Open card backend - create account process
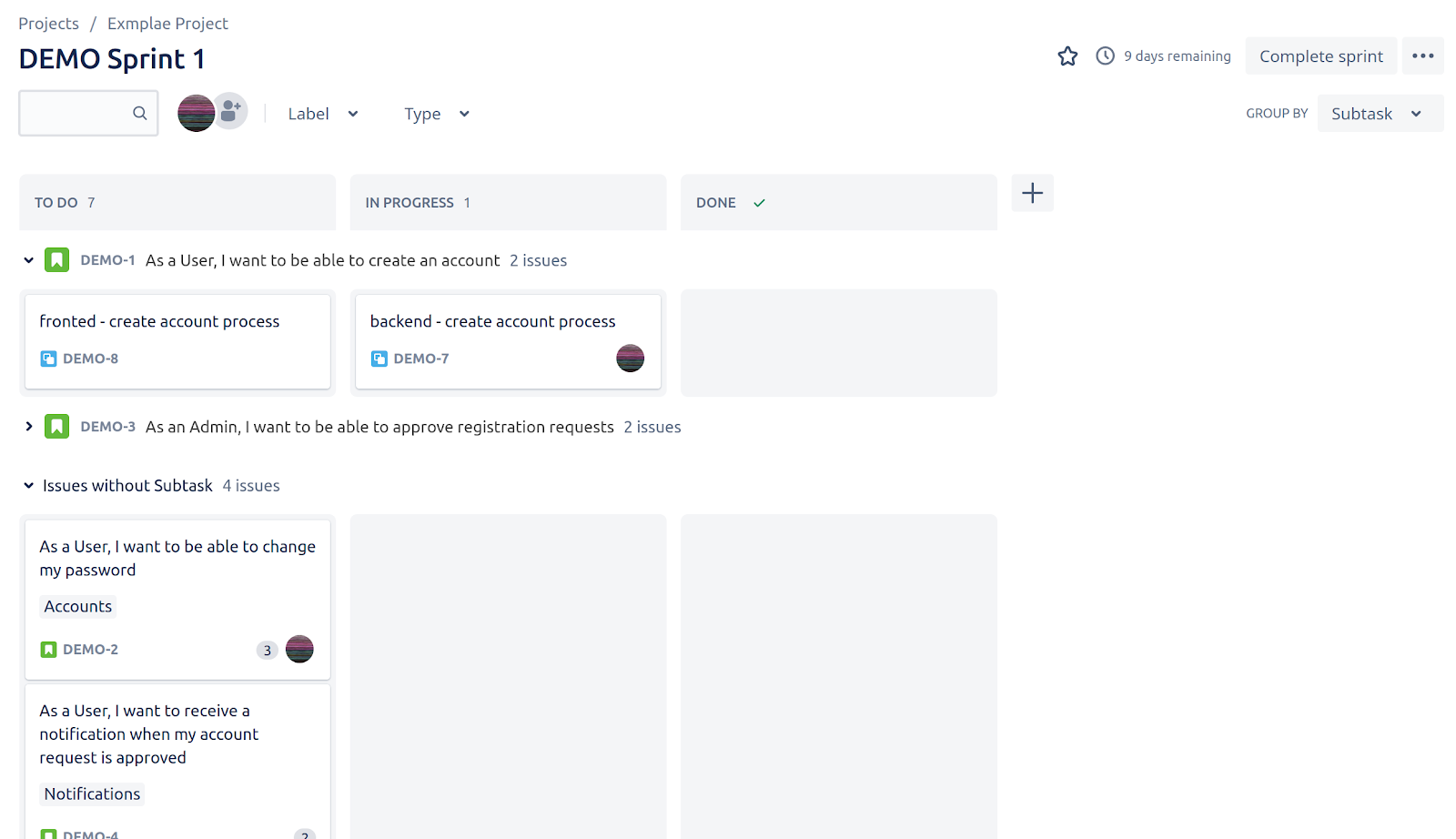 pos(508,341)
